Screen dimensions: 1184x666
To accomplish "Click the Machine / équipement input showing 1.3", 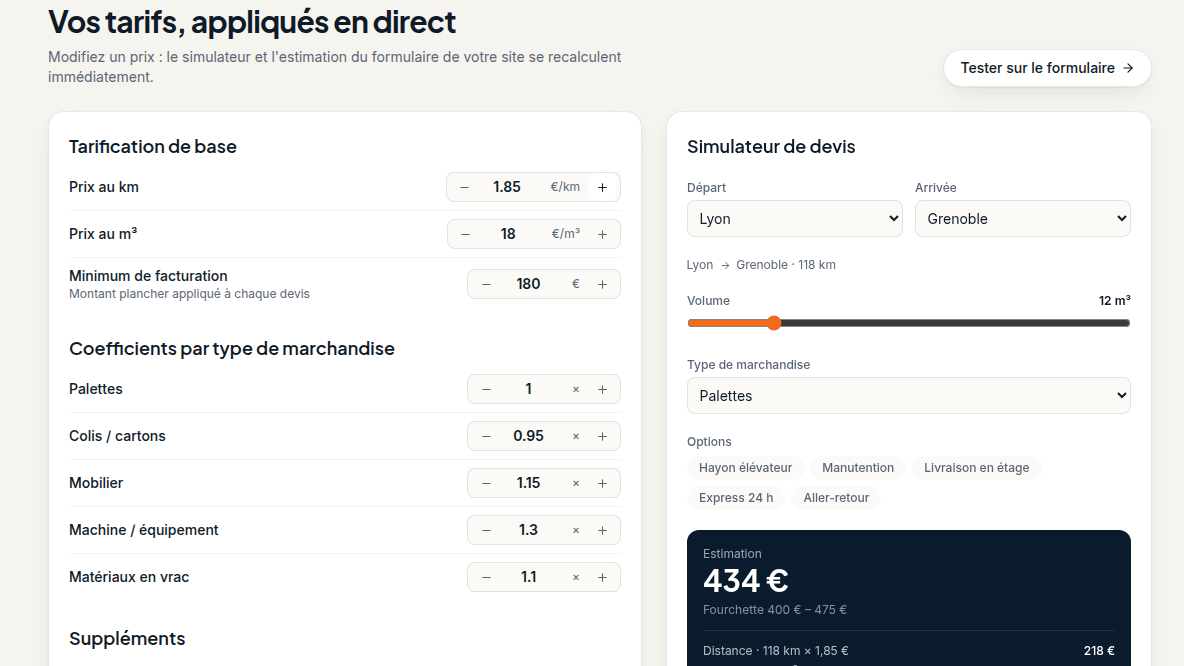I will tap(529, 530).
